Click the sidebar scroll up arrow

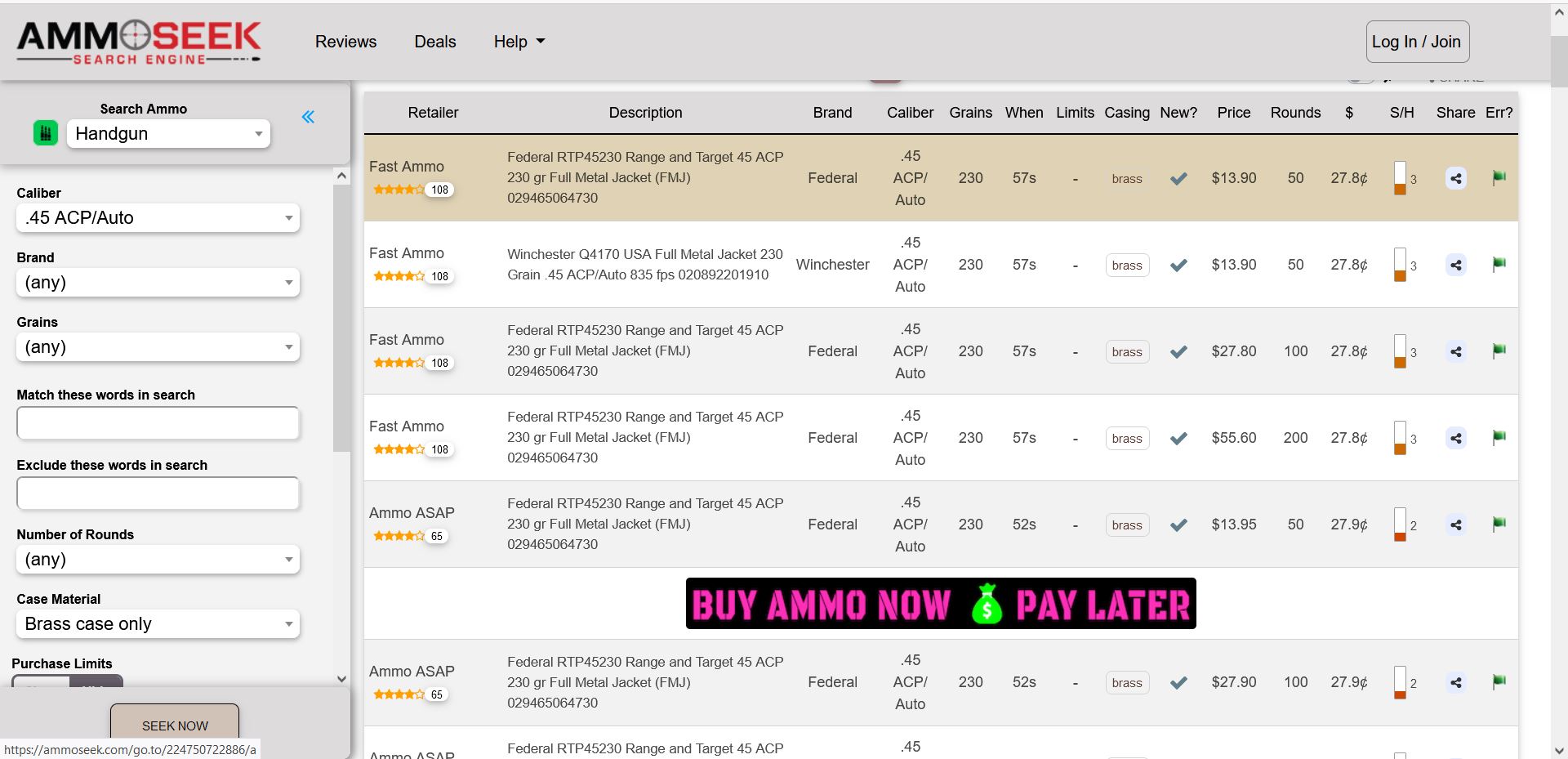(341, 176)
